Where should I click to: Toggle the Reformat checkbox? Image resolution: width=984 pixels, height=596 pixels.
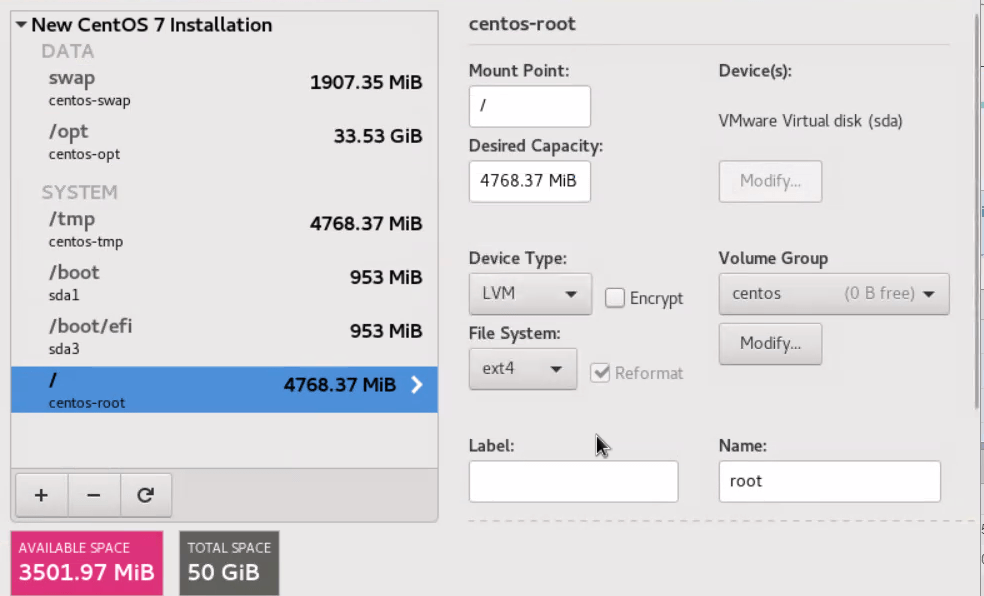coord(601,373)
